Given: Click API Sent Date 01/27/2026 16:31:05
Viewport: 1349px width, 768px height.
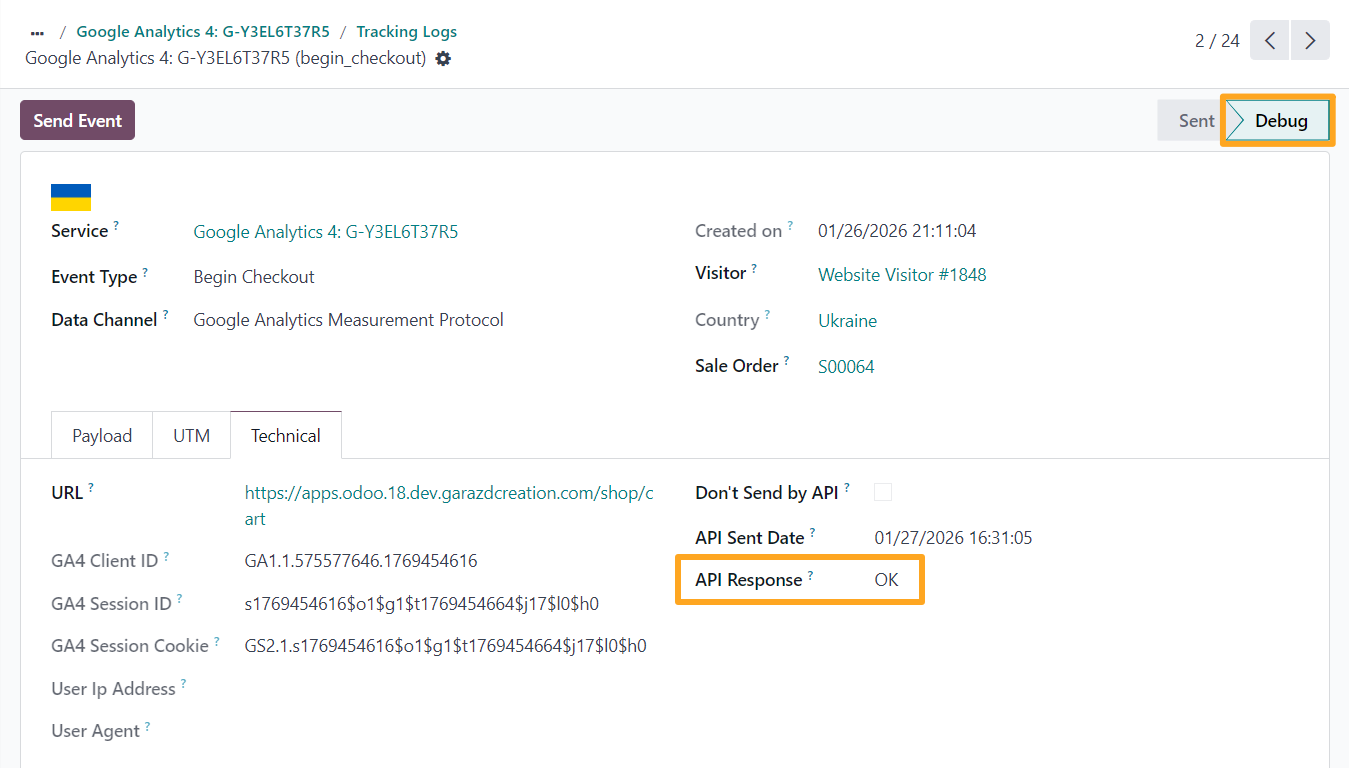Looking at the screenshot, I should tap(953, 538).
